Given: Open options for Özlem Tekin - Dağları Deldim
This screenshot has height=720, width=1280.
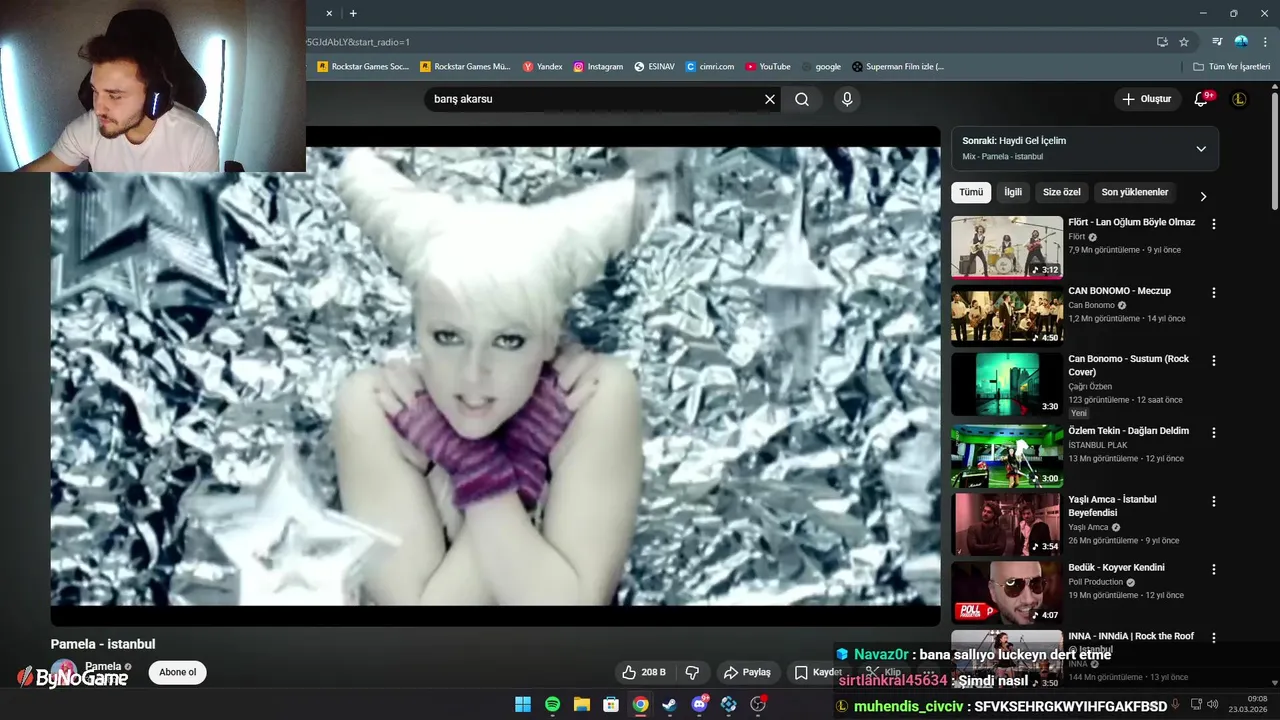Looking at the screenshot, I should point(1214,433).
